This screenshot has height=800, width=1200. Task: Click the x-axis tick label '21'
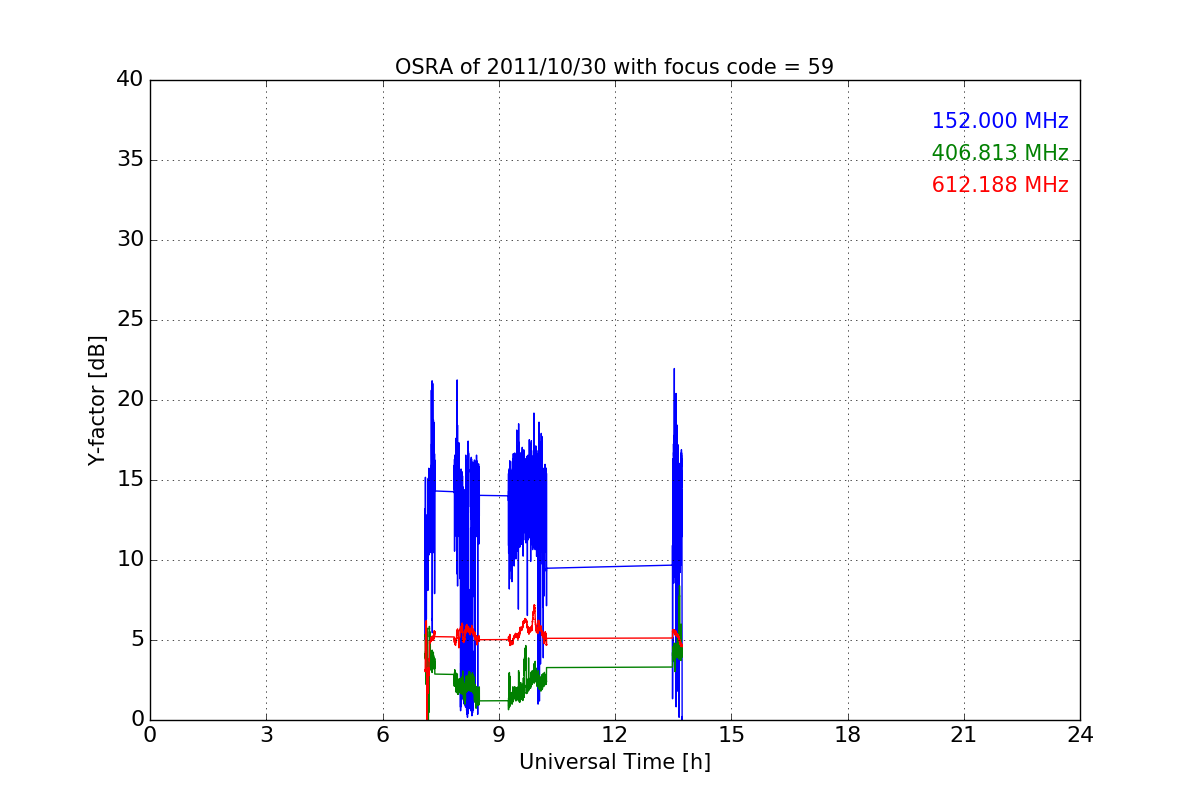[x=963, y=735]
